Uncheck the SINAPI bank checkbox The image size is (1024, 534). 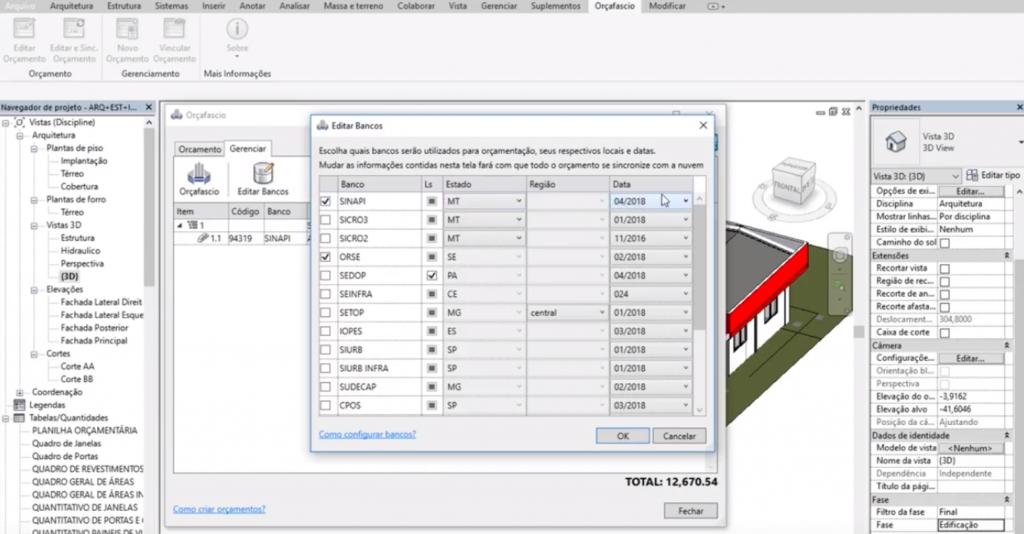coord(325,201)
